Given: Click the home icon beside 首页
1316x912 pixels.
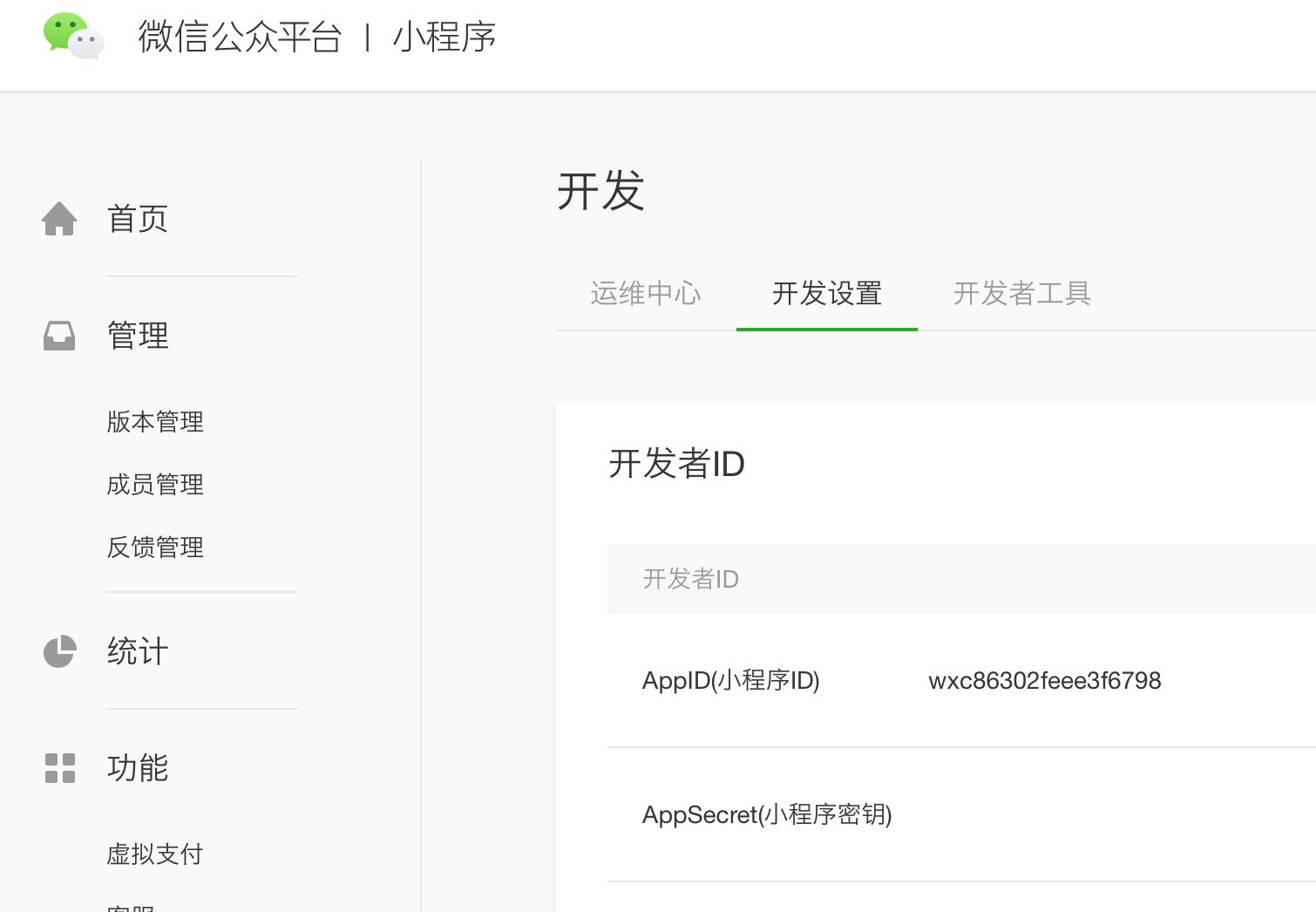Looking at the screenshot, I should [59, 219].
